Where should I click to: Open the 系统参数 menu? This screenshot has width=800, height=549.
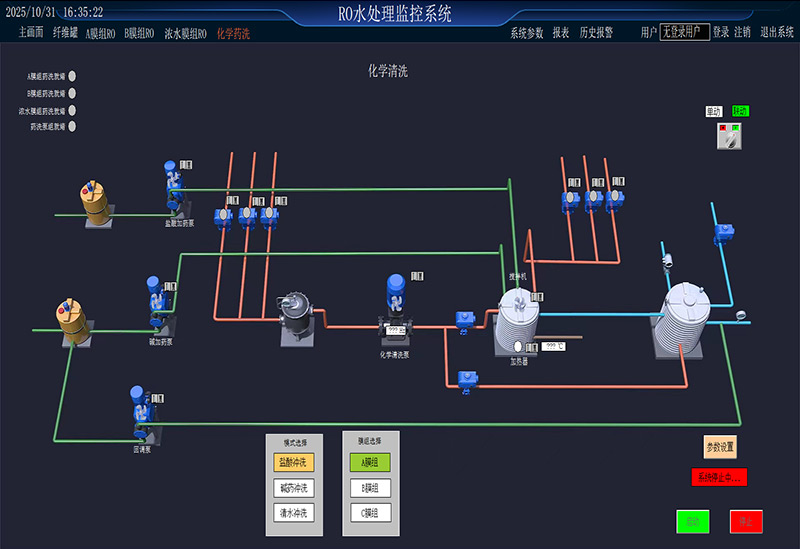point(527,33)
